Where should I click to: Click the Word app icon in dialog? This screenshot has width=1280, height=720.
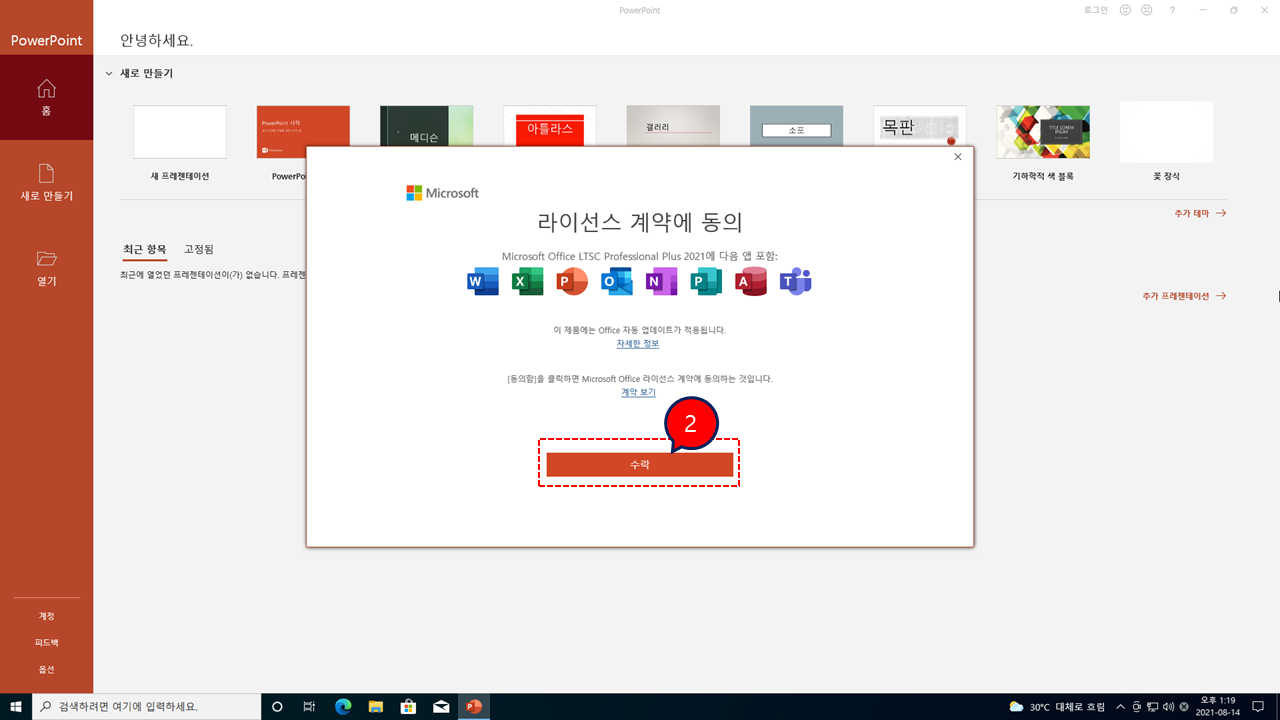[x=483, y=282]
